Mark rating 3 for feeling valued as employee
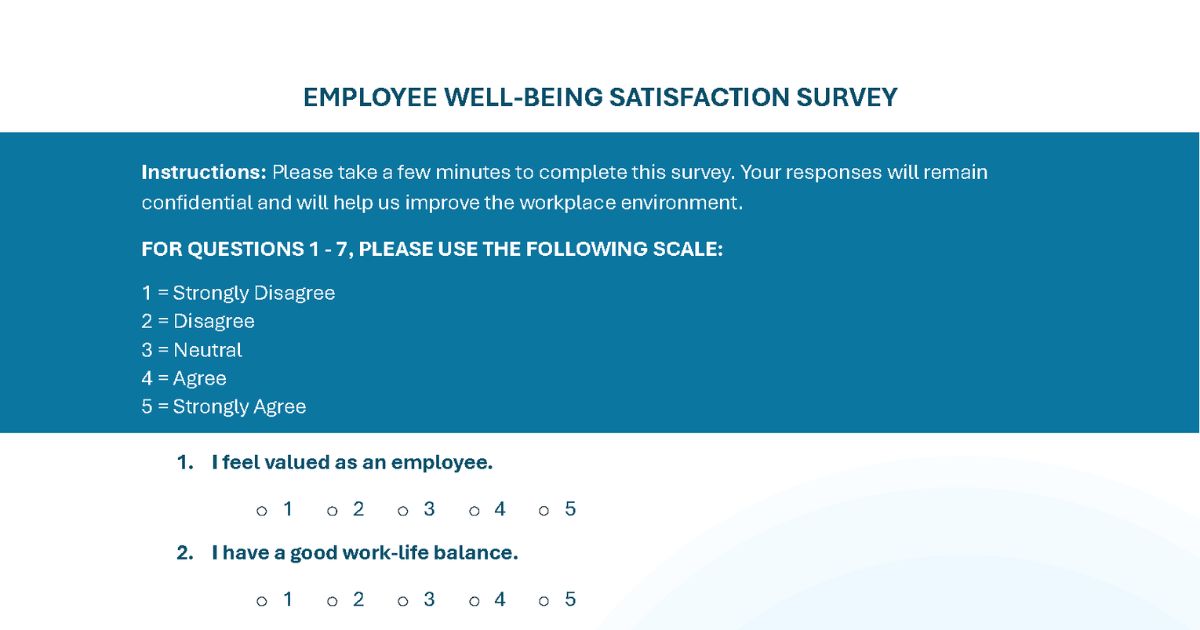 click(x=403, y=511)
